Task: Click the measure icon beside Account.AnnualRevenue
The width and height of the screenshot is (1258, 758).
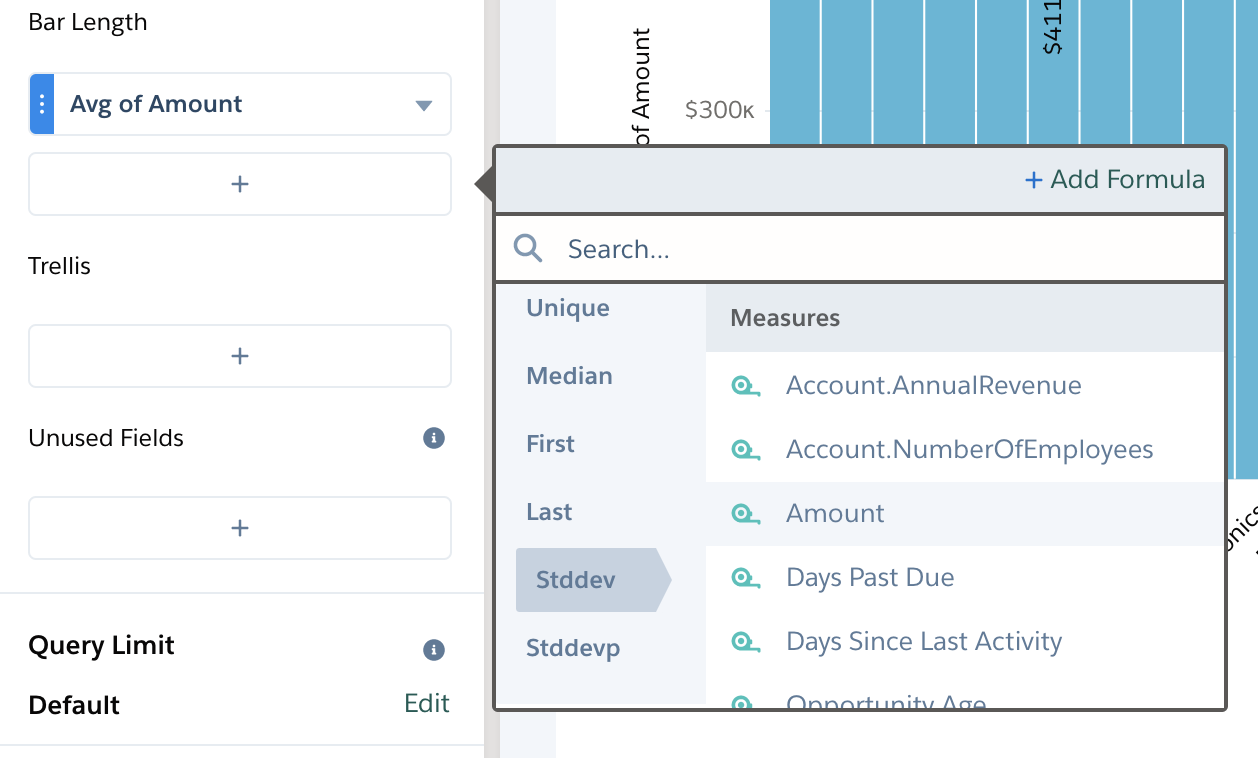Action: point(745,385)
